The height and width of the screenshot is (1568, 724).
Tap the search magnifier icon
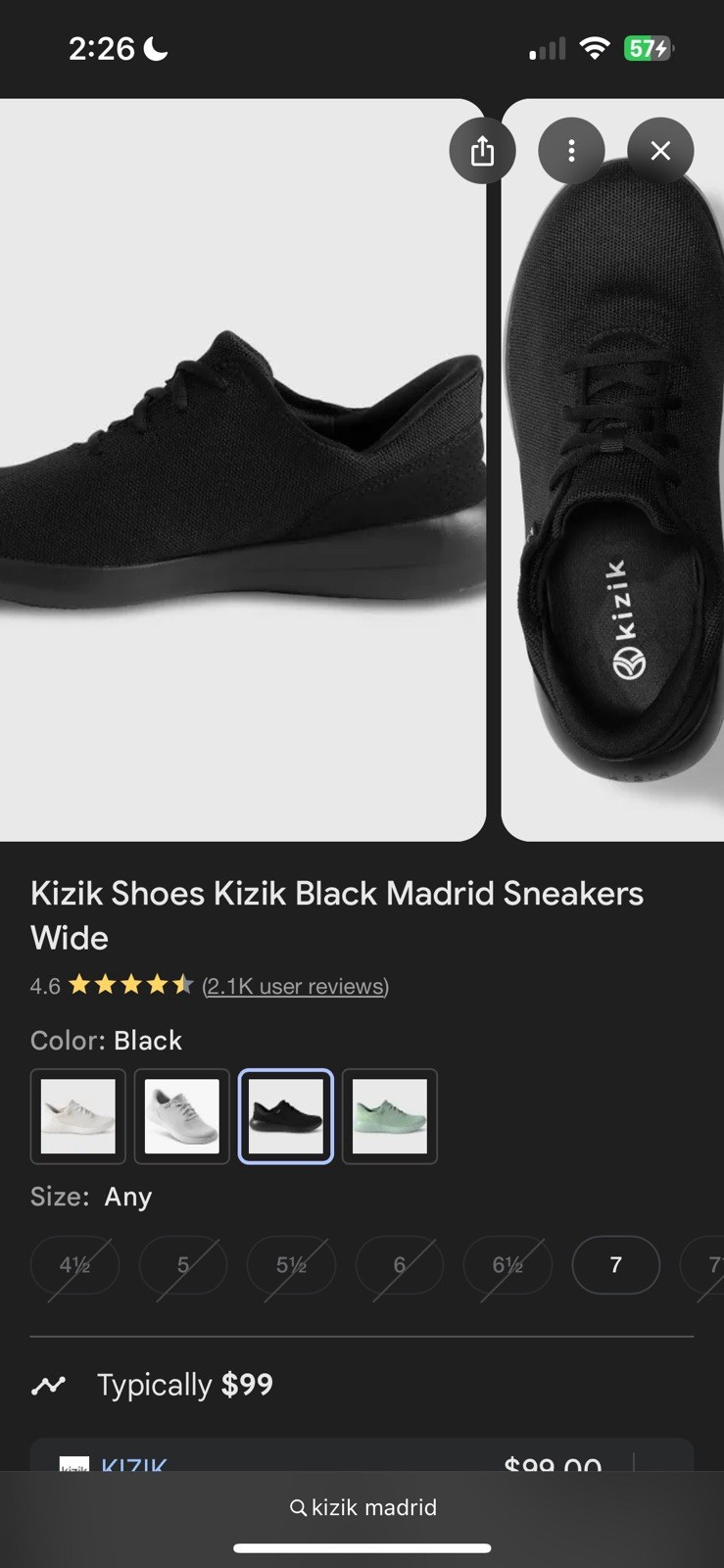298,1507
